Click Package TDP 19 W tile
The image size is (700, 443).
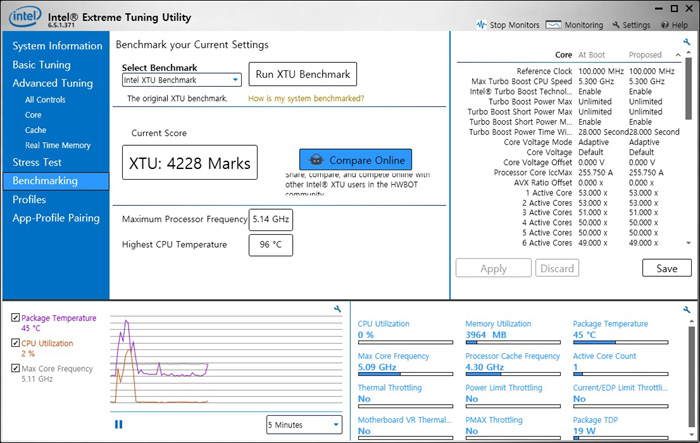tap(621, 428)
